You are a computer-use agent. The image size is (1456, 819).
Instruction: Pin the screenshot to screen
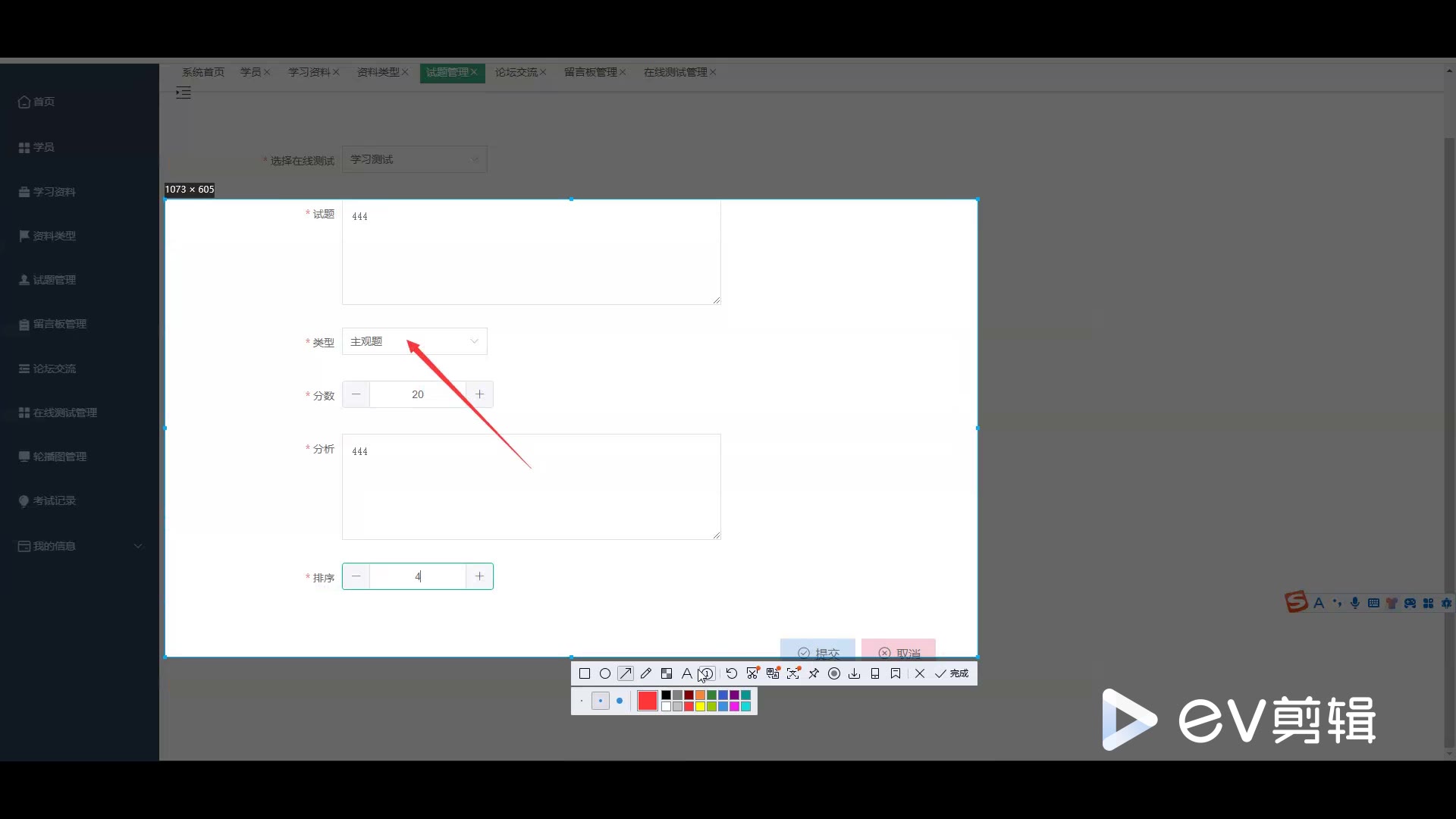tap(814, 673)
